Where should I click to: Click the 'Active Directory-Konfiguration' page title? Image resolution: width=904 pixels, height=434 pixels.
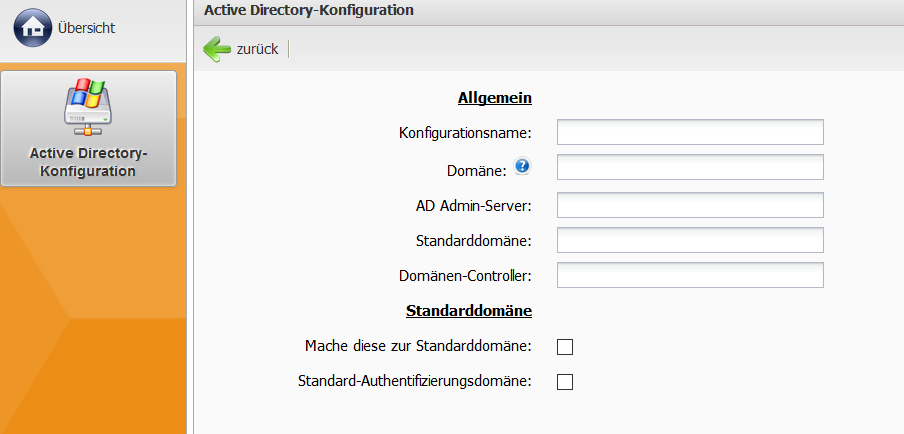tap(309, 10)
